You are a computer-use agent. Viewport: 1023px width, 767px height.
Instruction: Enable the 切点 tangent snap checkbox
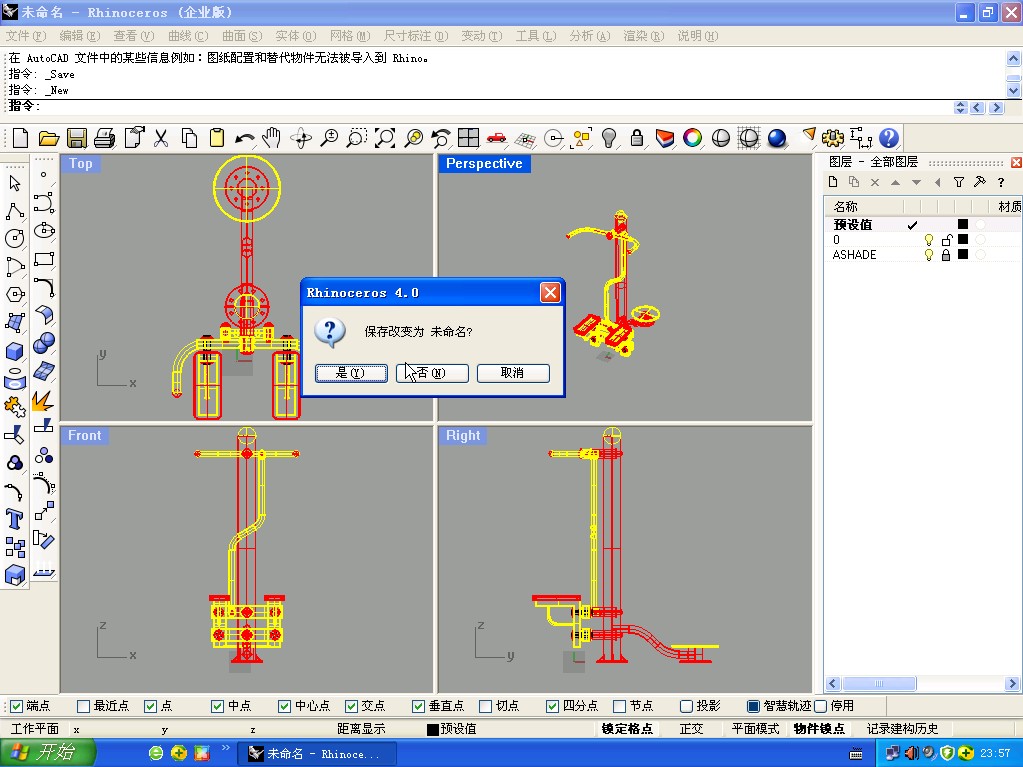pos(486,706)
